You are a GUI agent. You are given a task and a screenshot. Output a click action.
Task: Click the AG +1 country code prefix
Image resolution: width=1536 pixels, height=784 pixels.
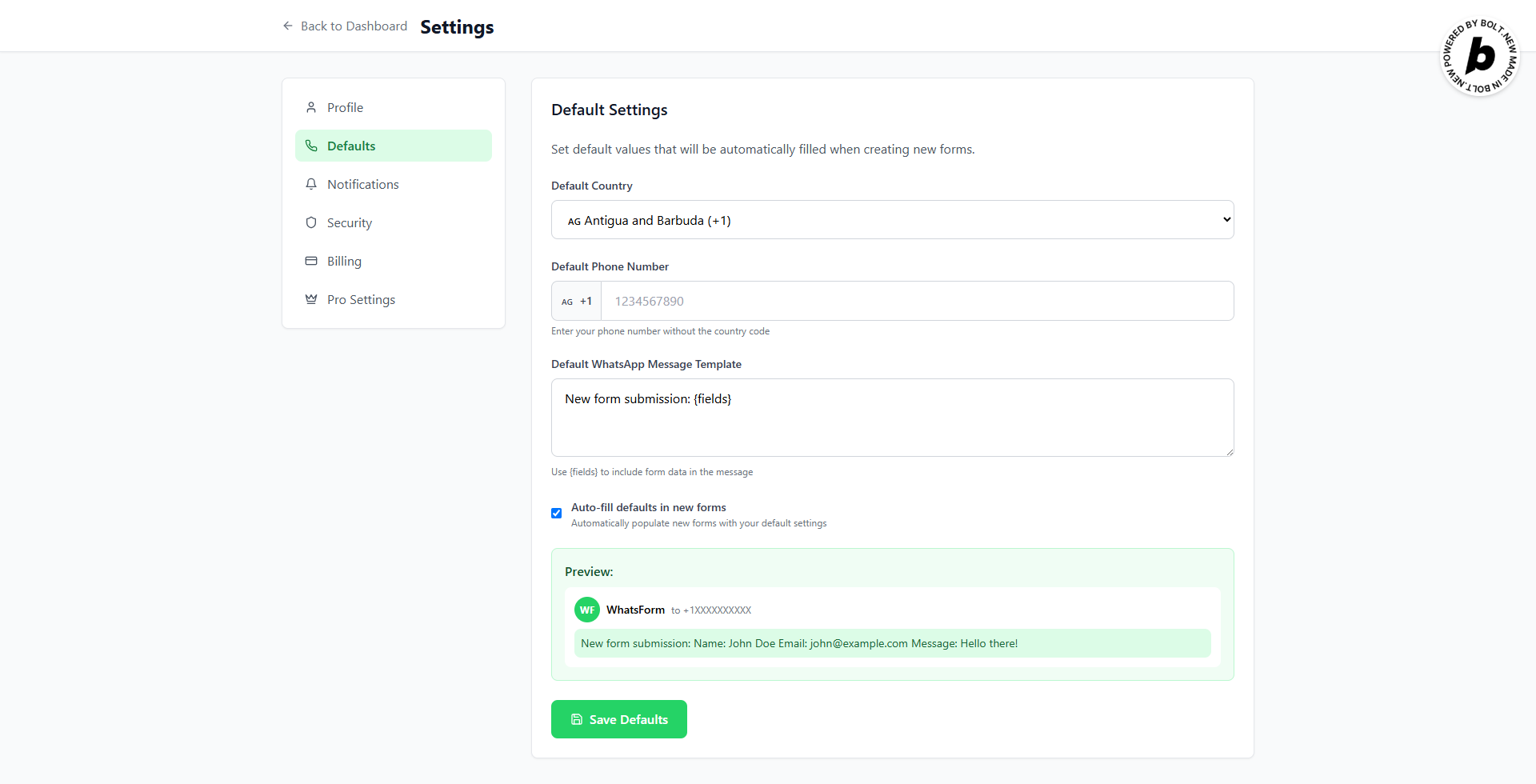point(577,302)
